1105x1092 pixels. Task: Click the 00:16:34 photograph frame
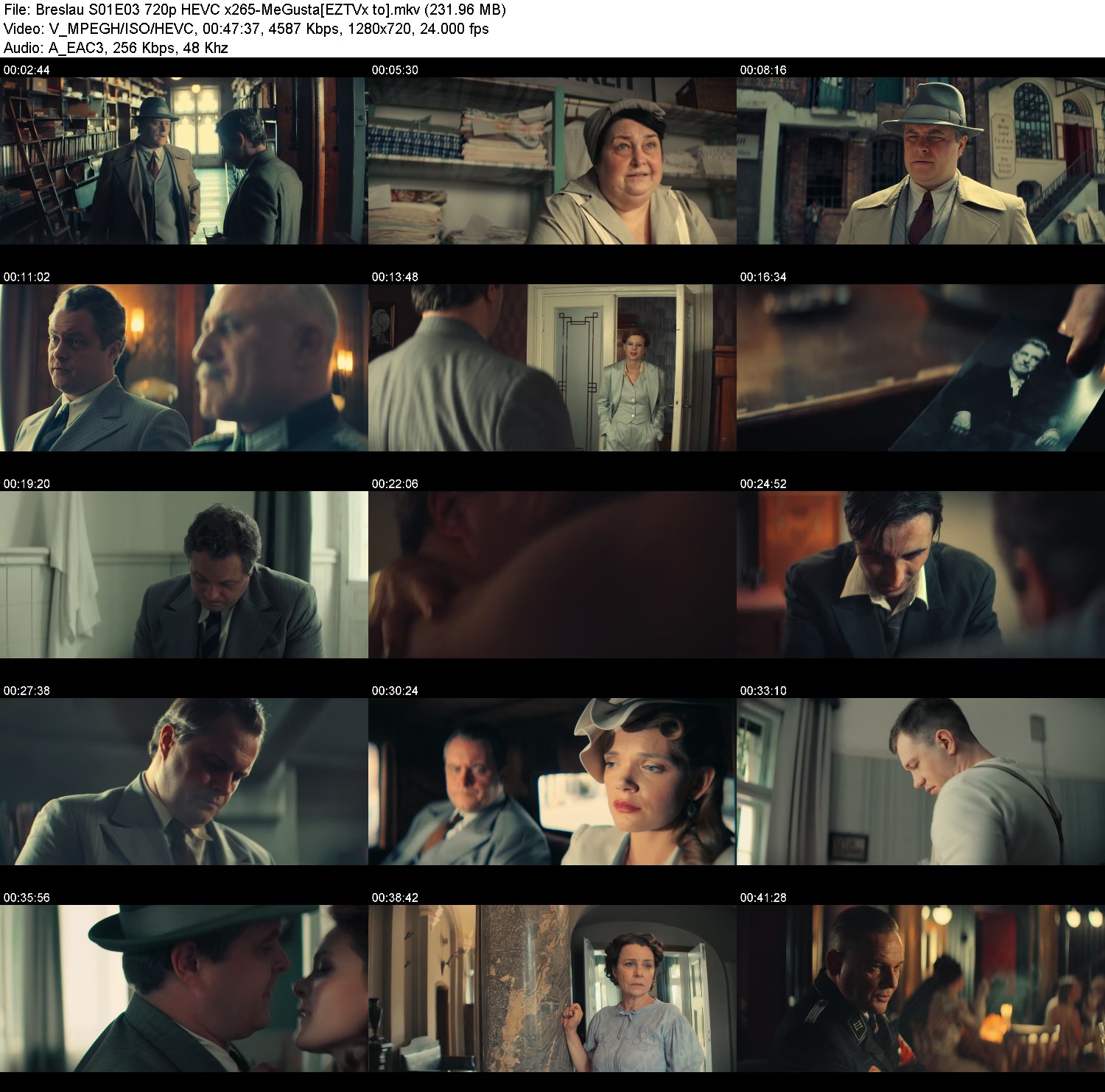point(921,367)
